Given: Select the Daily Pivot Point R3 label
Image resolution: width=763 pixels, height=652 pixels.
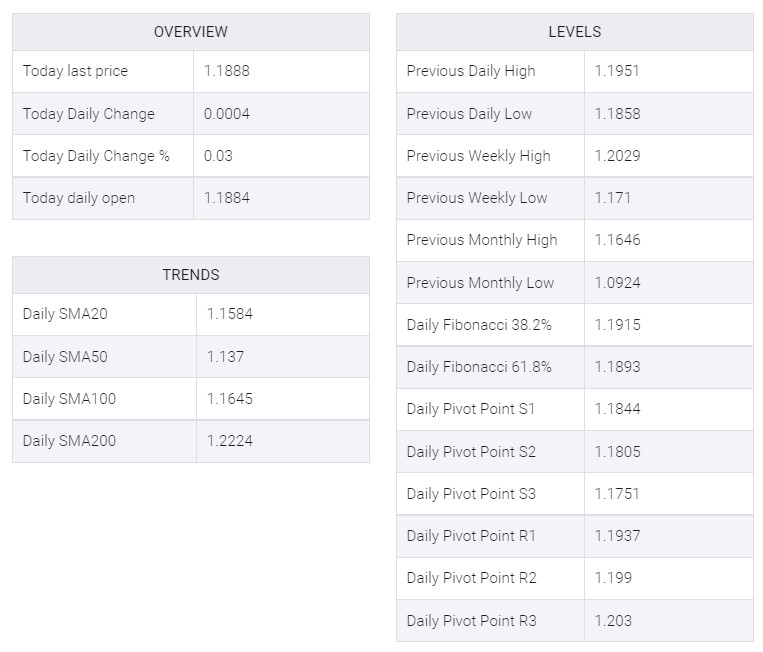Looking at the screenshot, I should coord(471,621).
